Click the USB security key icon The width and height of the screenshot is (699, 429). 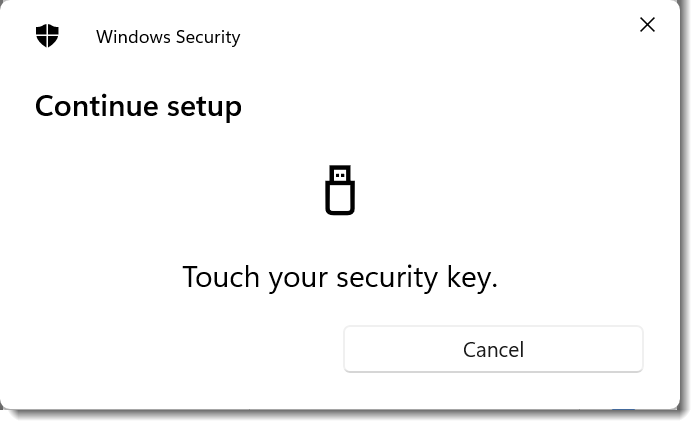tap(340, 190)
